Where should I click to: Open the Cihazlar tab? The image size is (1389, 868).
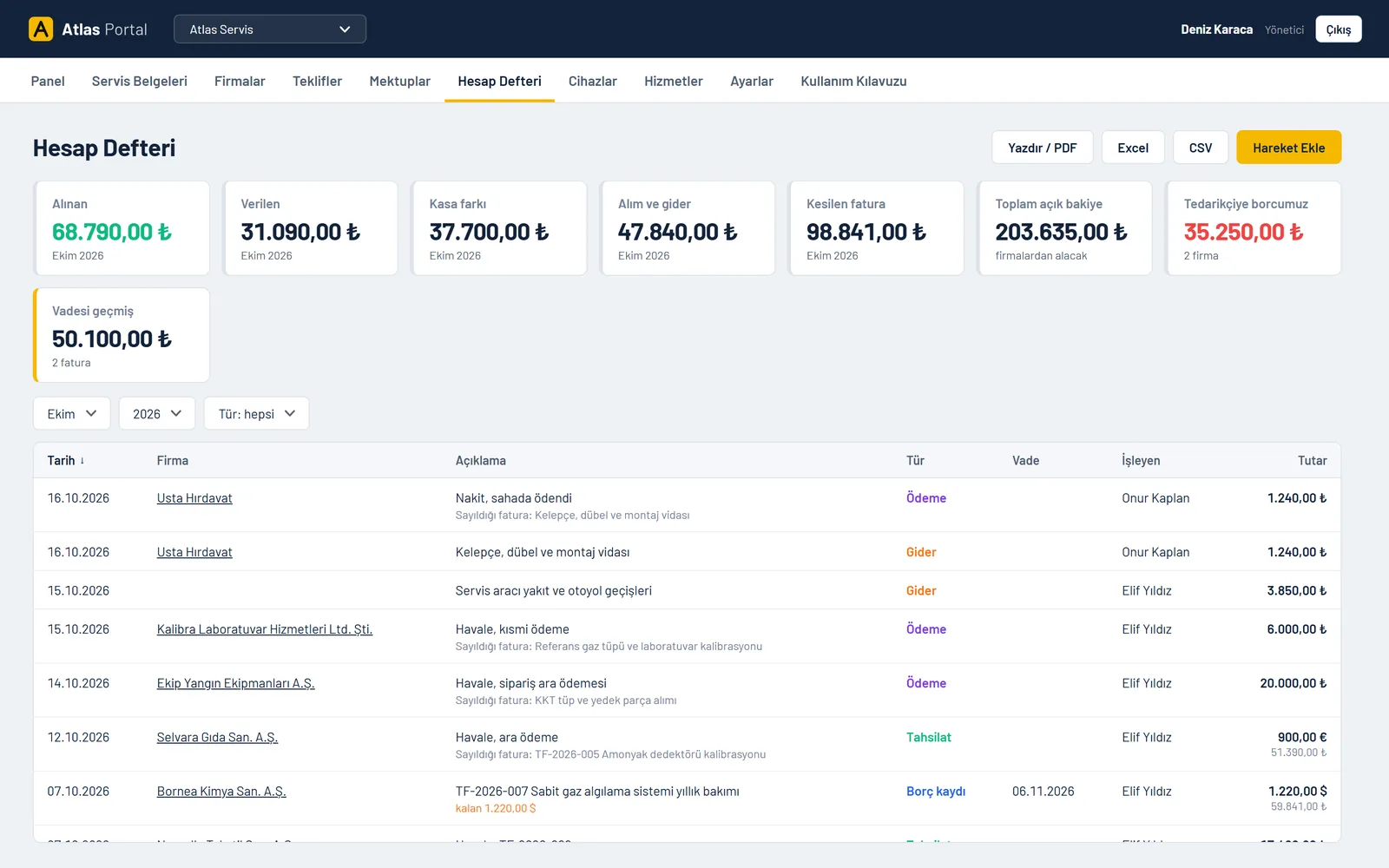click(x=593, y=81)
